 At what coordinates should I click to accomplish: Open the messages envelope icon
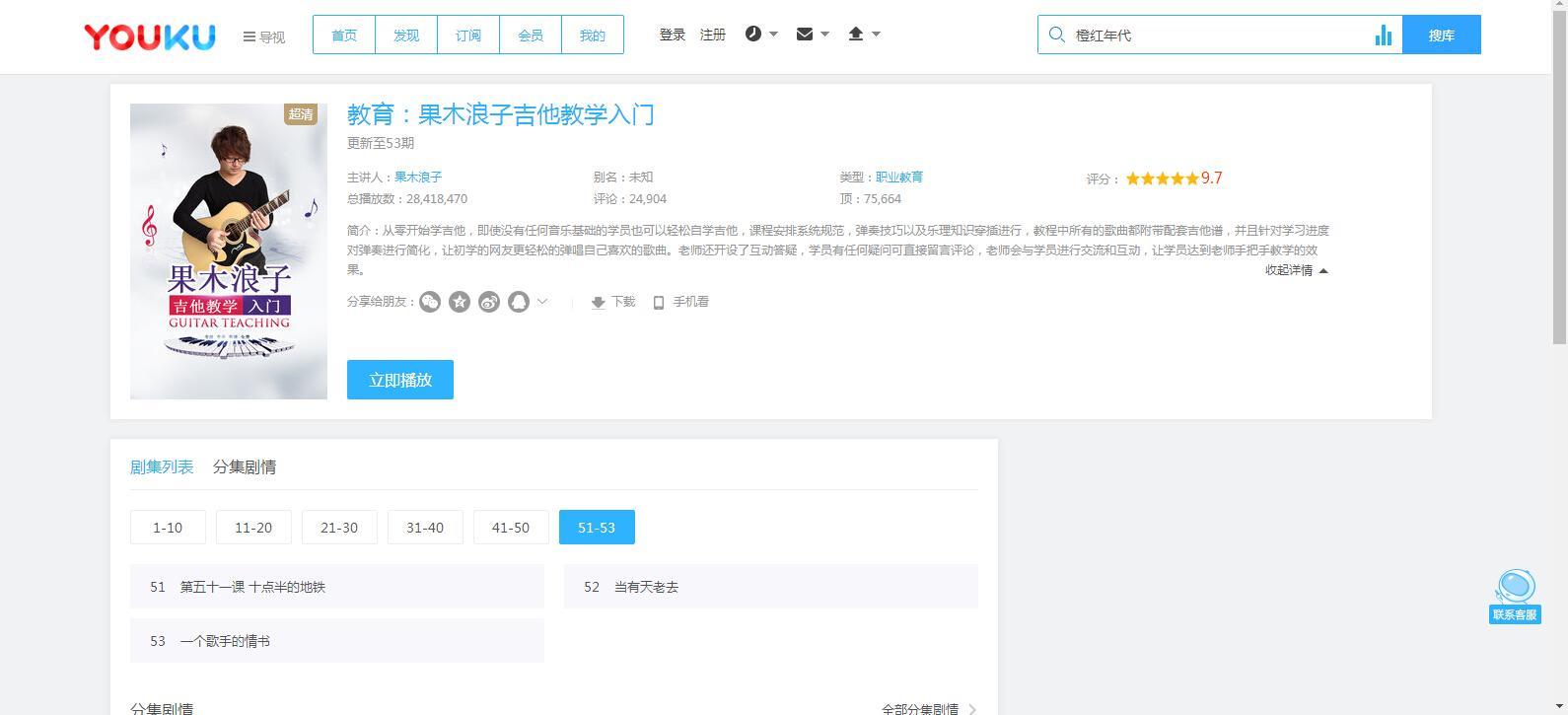[805, 35]
